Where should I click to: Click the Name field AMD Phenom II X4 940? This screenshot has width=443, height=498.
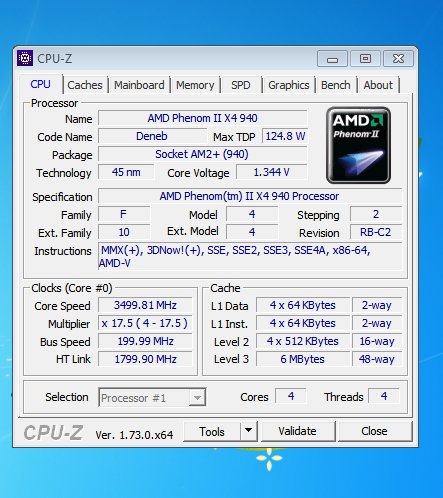pos(203,118)
